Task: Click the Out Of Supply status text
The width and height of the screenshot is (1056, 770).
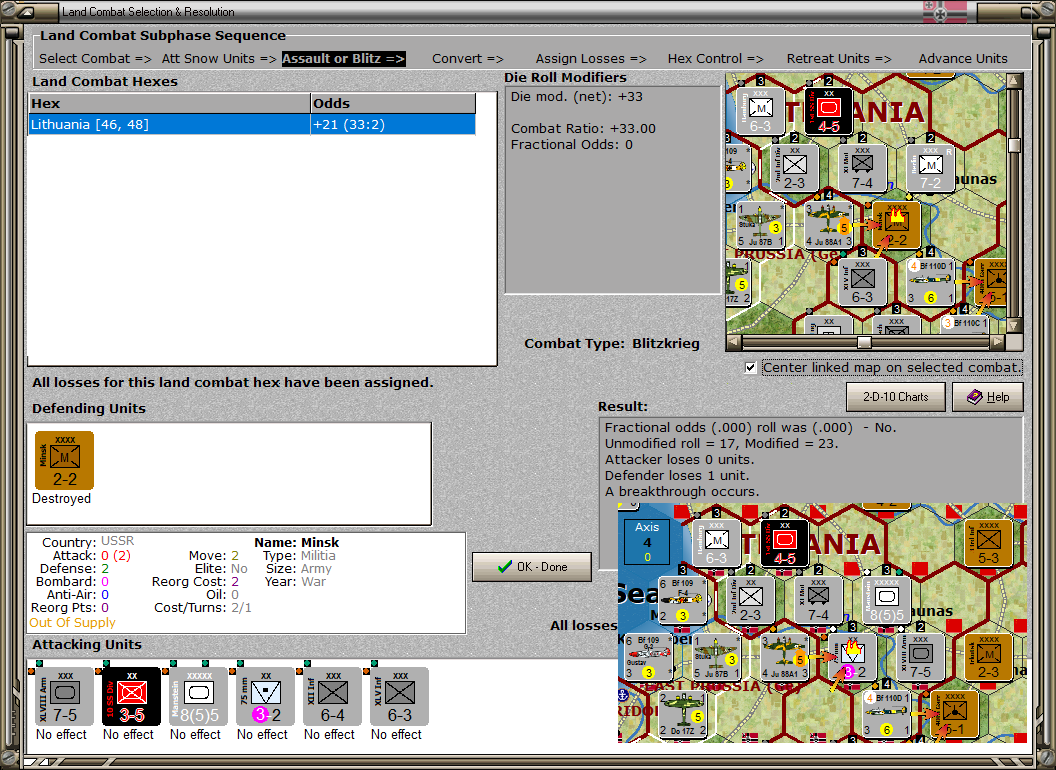Action: point(72,622)
